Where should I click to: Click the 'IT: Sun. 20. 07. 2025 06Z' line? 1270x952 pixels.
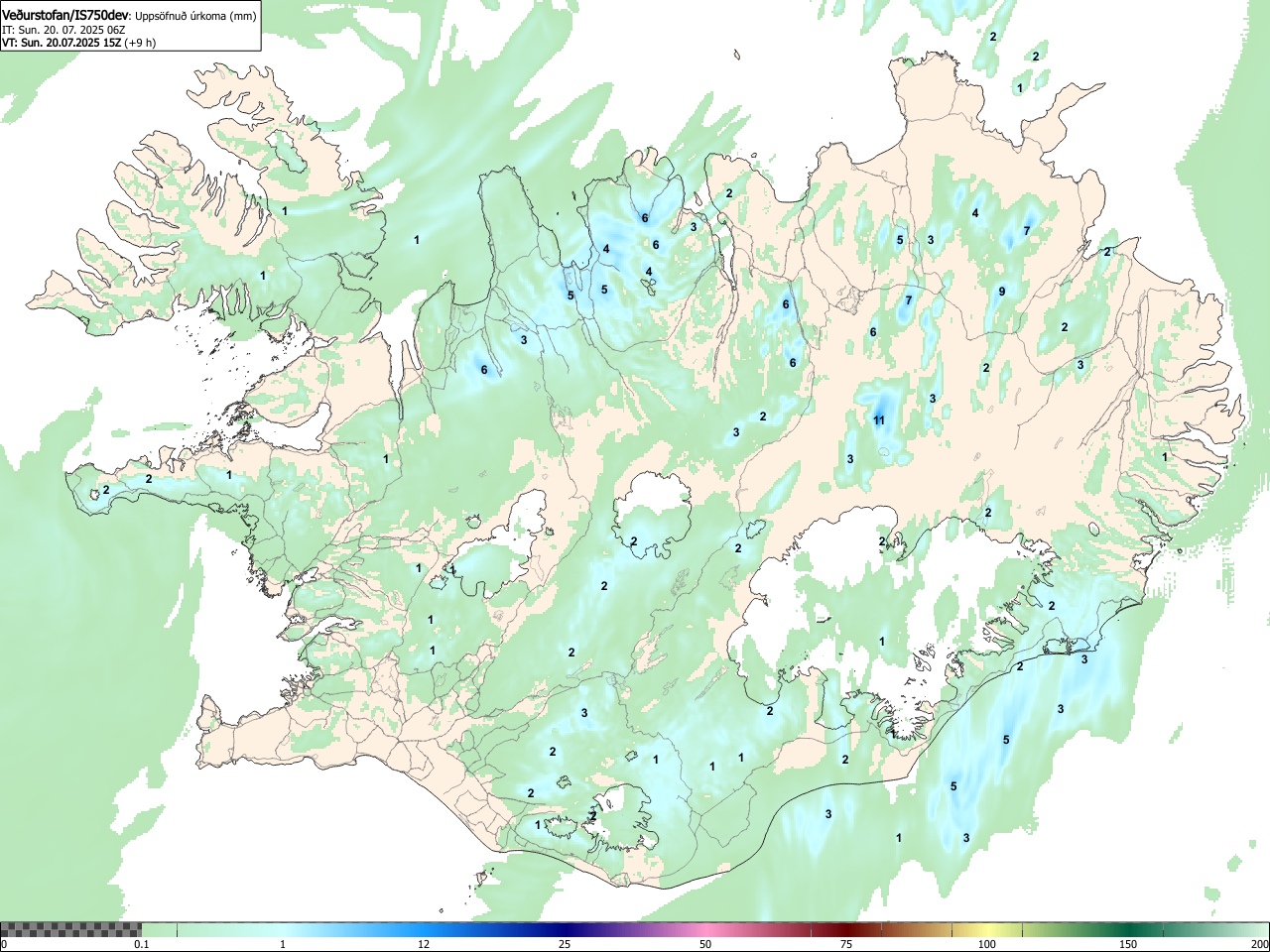click(x=63, y=30)
